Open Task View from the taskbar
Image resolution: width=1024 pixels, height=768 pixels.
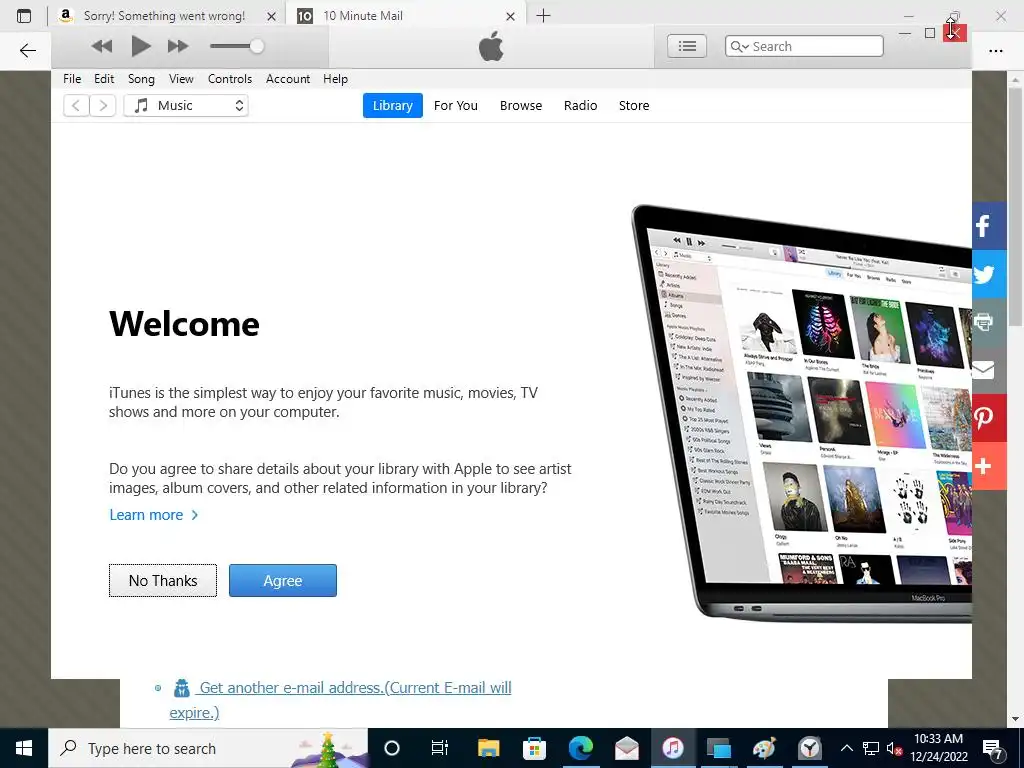(440, 748)
